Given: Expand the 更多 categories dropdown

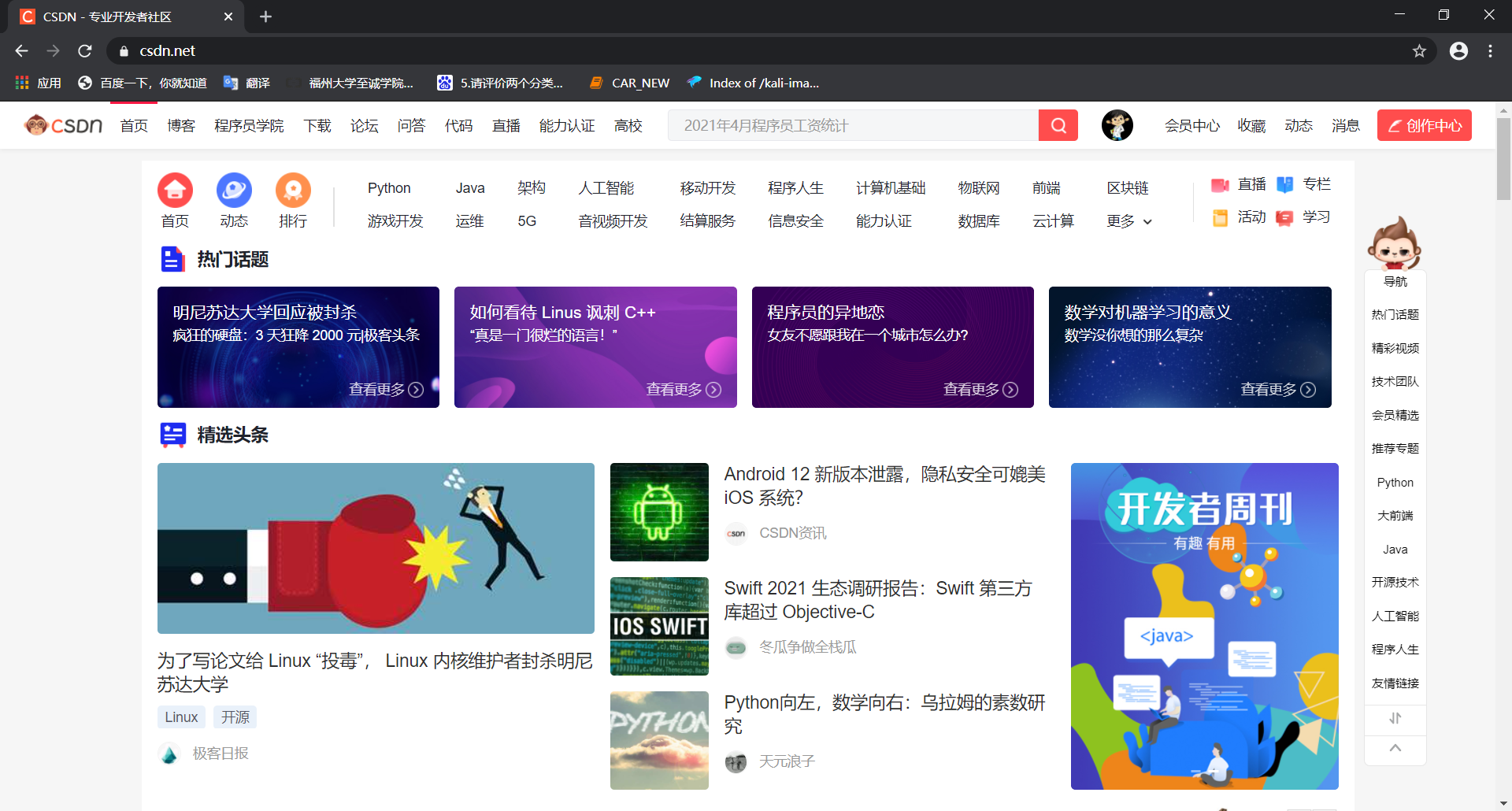Looking at the screenshot, I should [1129, 221].
